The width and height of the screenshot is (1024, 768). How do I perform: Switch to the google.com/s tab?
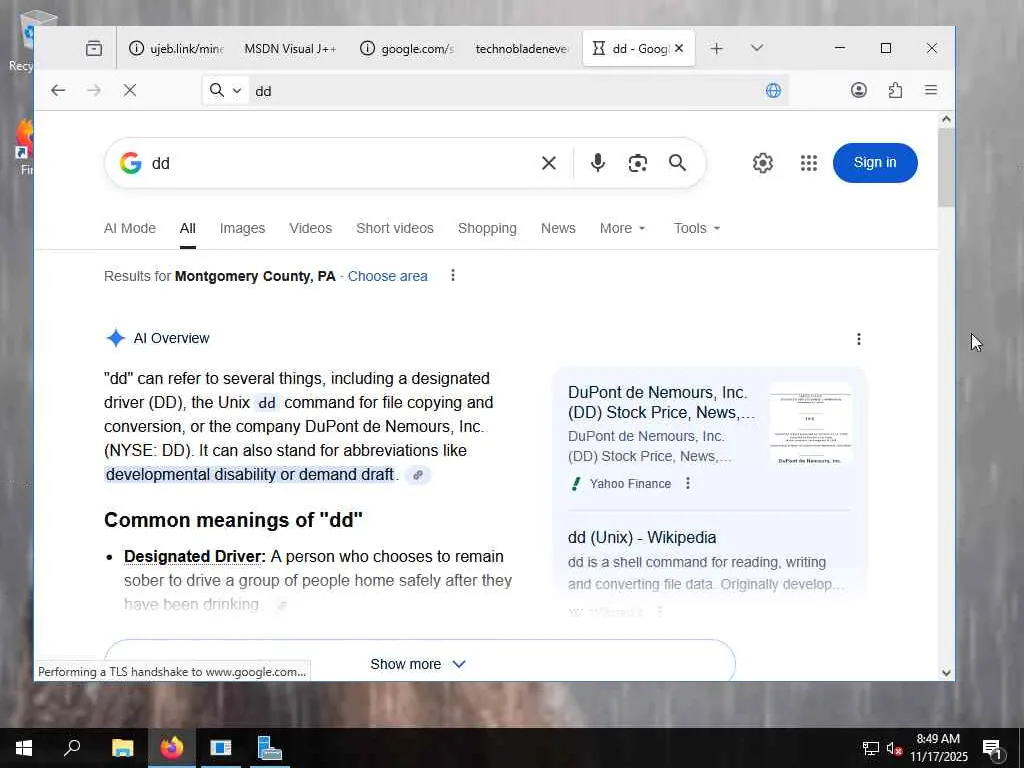[x=407, y=48]
